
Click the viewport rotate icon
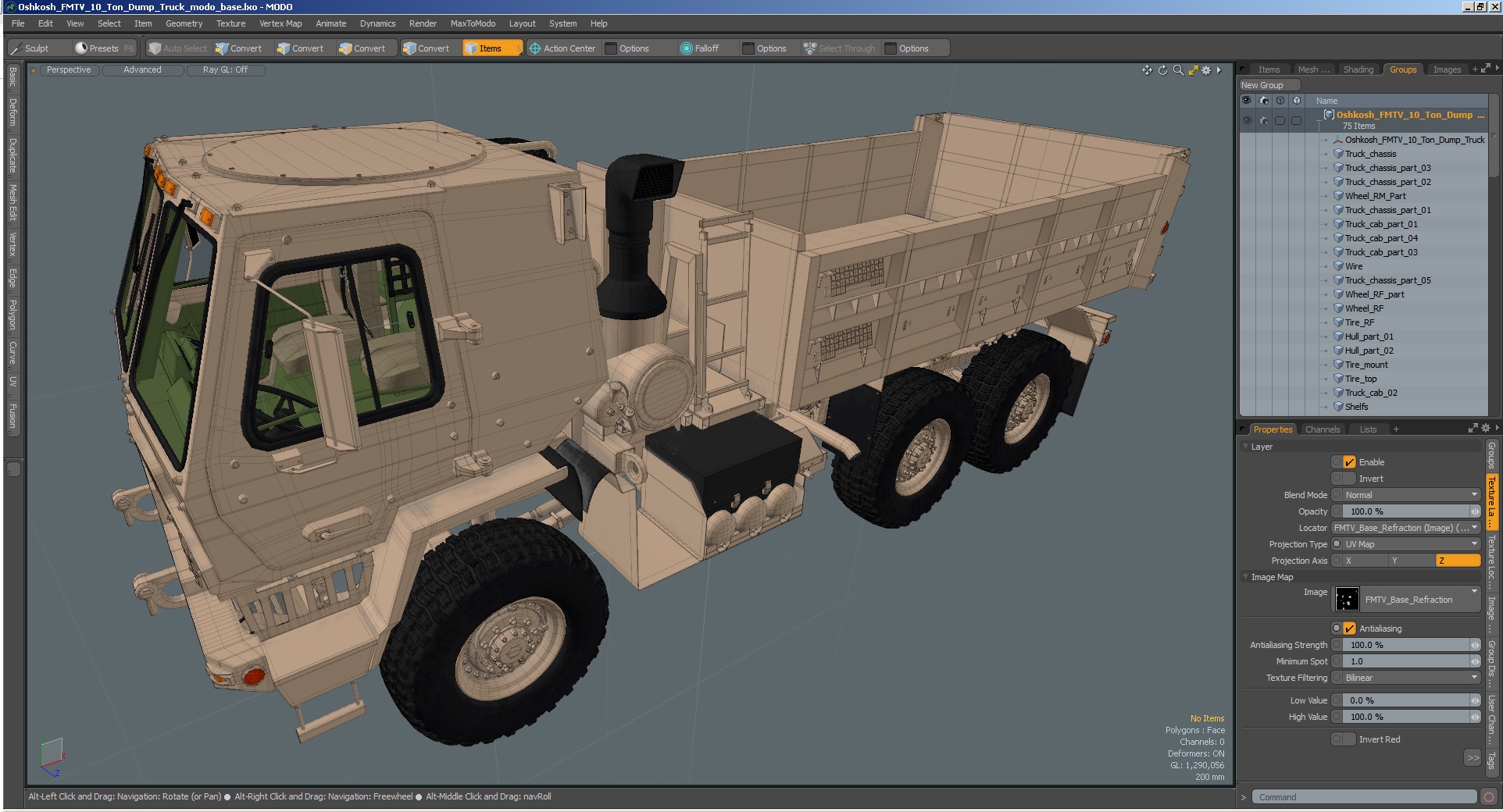pos(1162,70)
